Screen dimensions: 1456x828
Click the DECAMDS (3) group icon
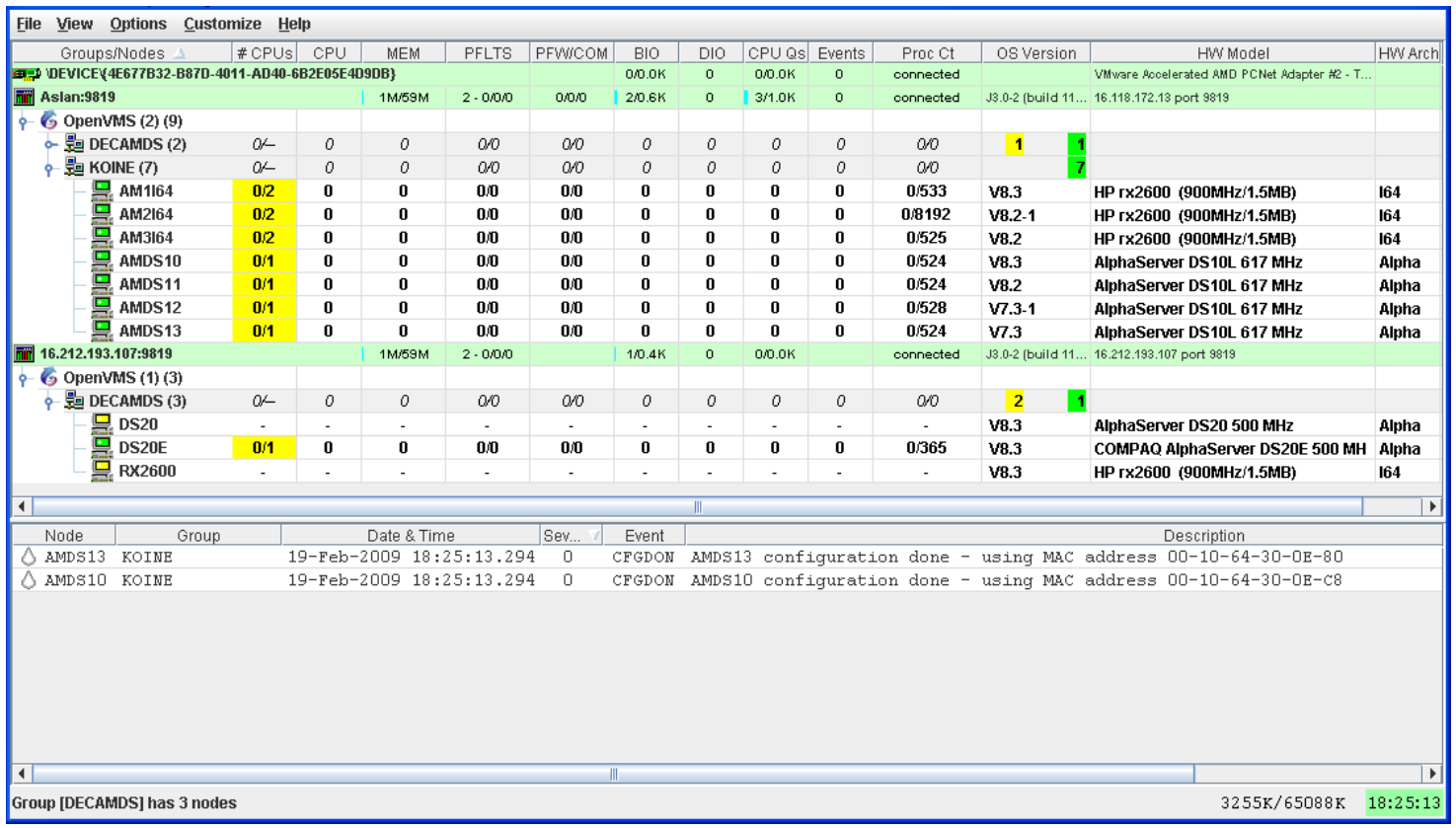click(x=74, y=401)
